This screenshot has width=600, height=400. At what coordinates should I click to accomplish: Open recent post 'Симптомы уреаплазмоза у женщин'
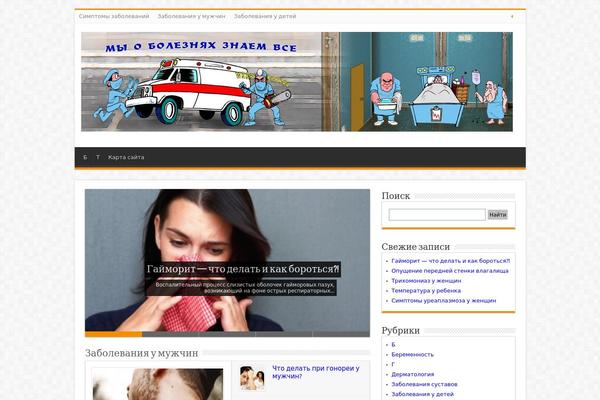[443, 300]
